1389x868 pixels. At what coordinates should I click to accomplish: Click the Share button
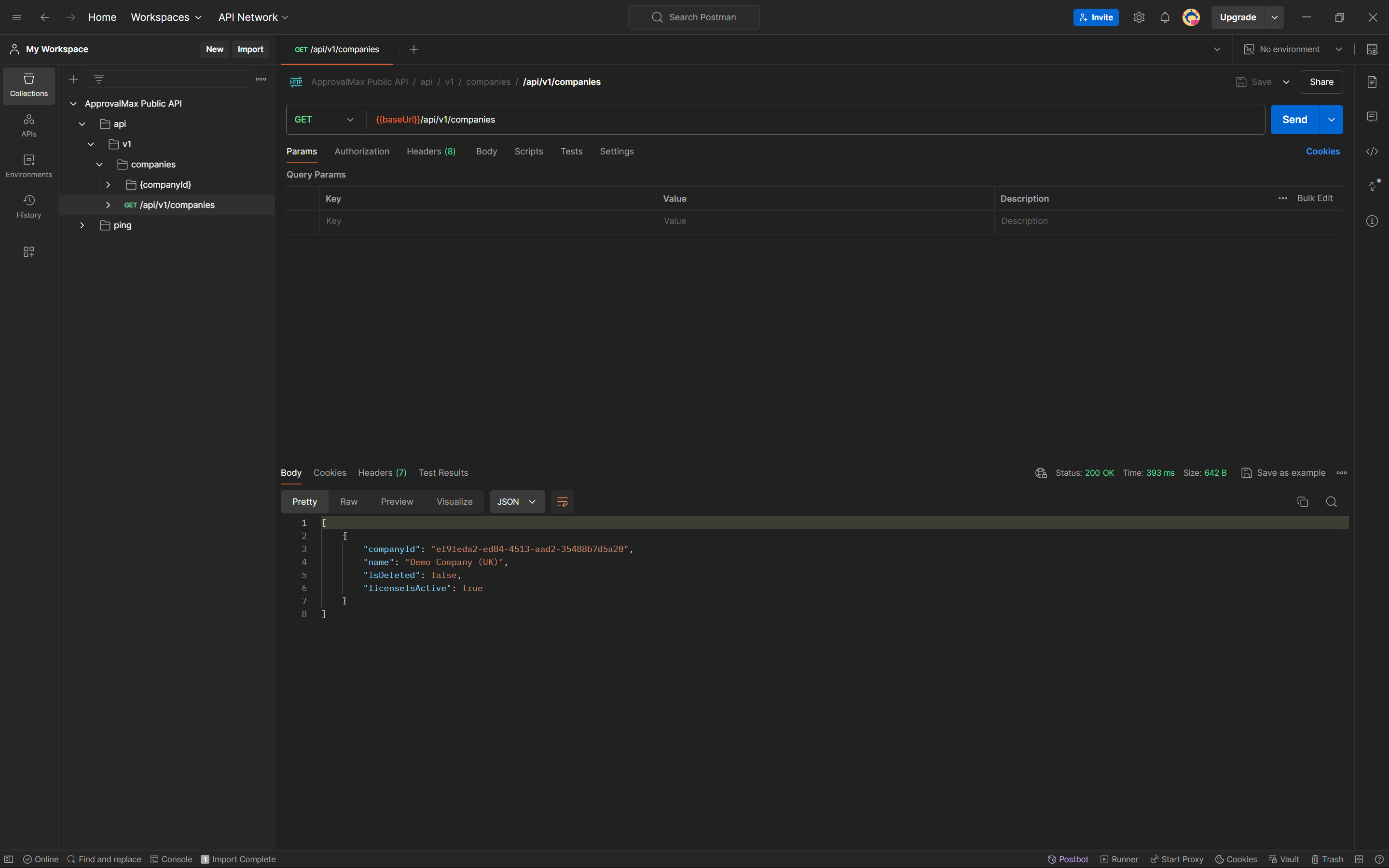(x=1321, y=82)
